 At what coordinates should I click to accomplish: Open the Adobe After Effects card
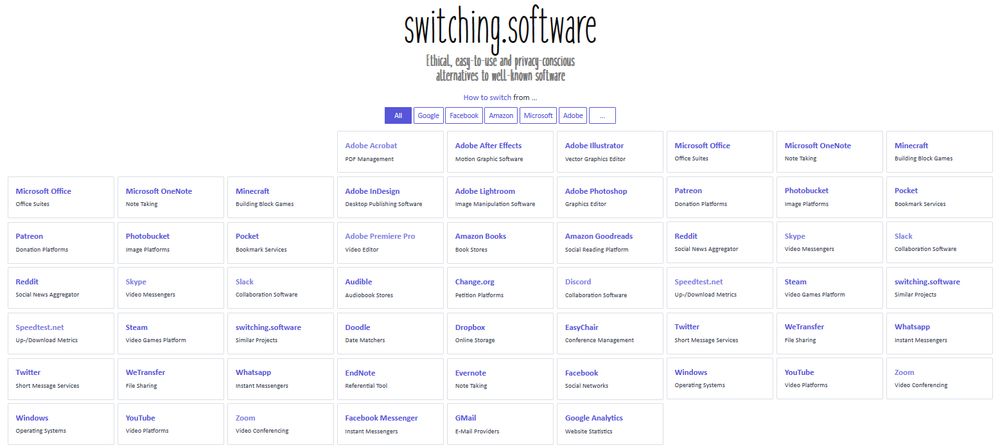pos(500,152)
